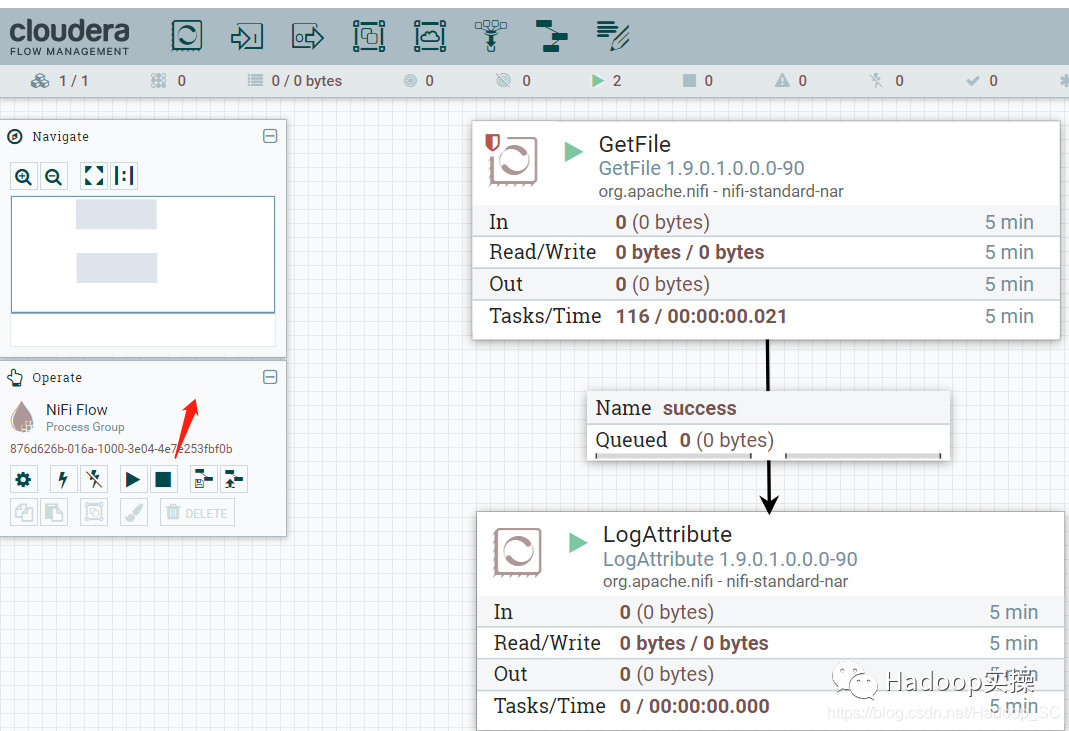Click the Fit to screen icon
1069x731 pixels.
point(93,176)
